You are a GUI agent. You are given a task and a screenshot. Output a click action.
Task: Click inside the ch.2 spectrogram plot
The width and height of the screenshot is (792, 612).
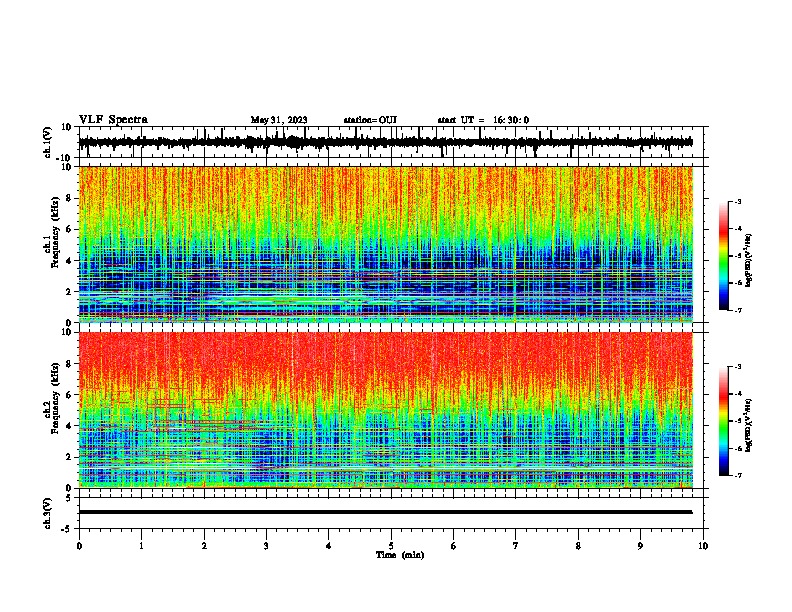point(385,410)
